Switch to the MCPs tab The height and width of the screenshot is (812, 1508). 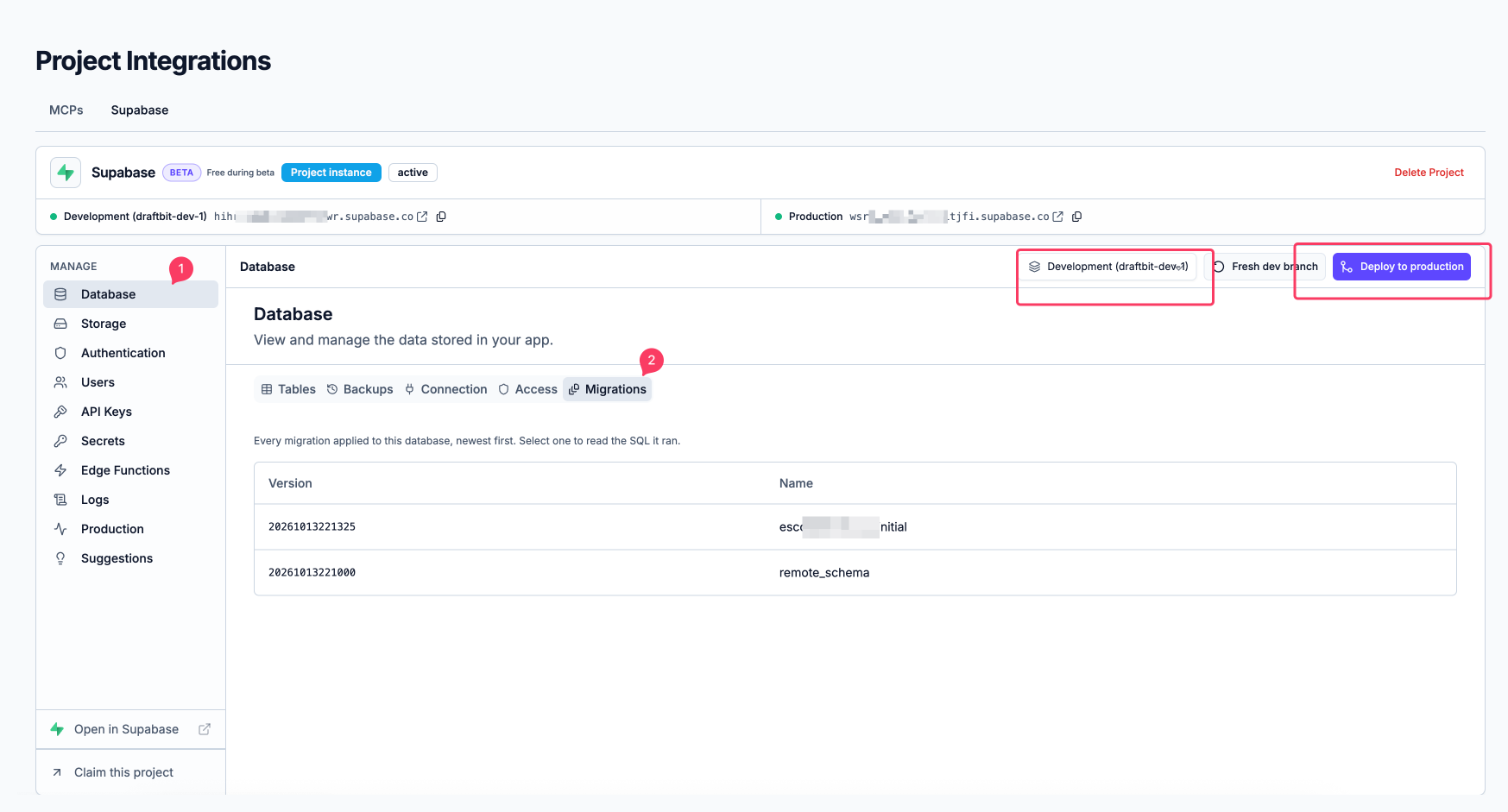pyautogui.click(x=66, y=110)
